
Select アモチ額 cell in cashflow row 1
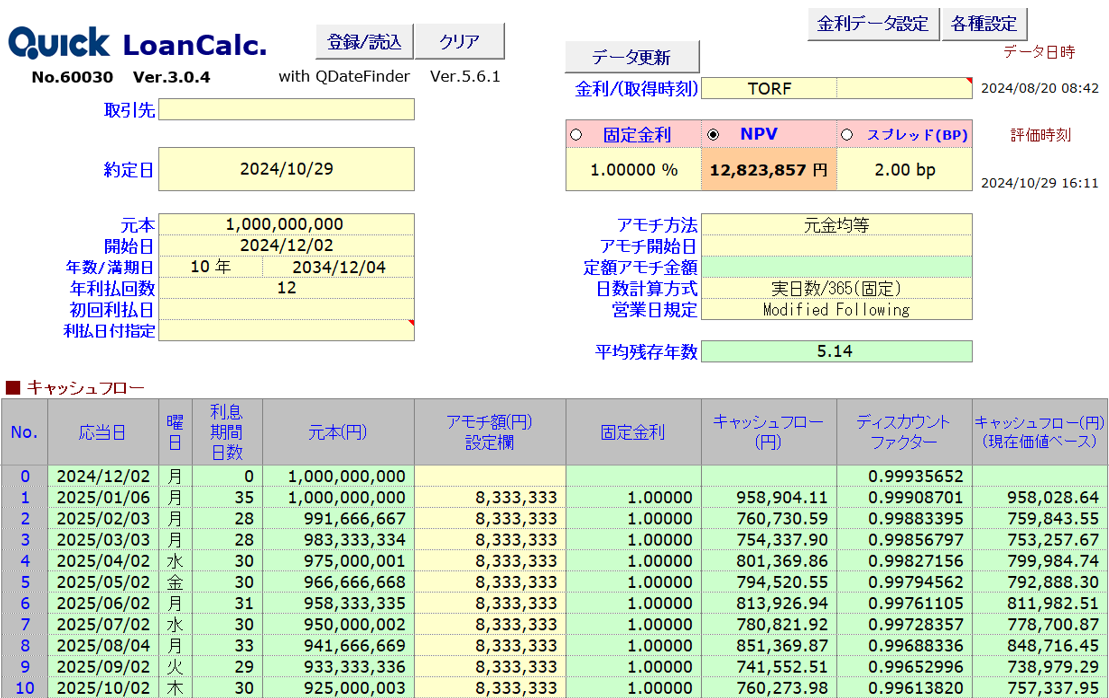[490, 497]
